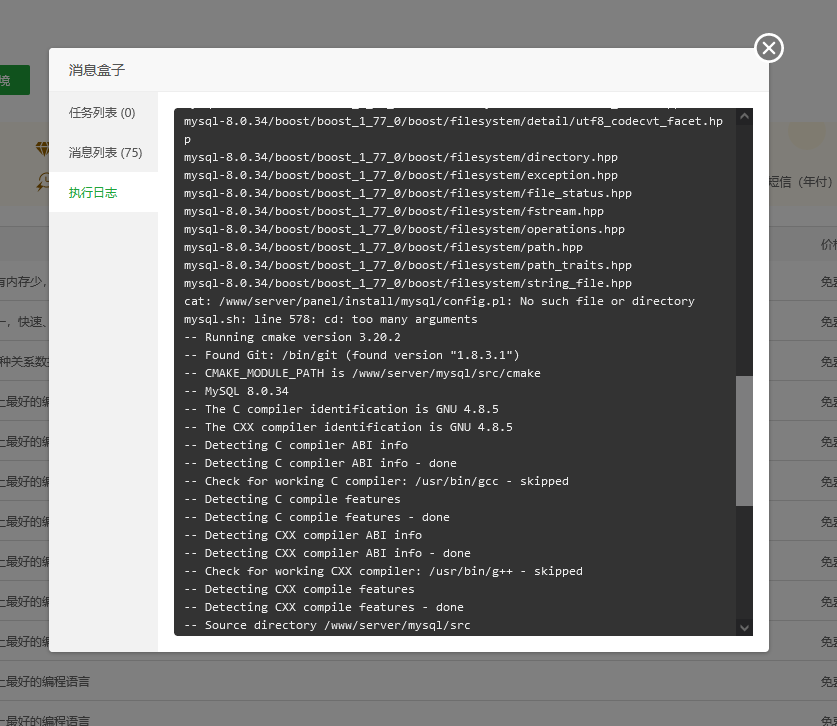Click 'The CXX compiler identification is GNU 4.8.5'
The height and width of the screenshot is (726, 837).
tap(348, 427)
